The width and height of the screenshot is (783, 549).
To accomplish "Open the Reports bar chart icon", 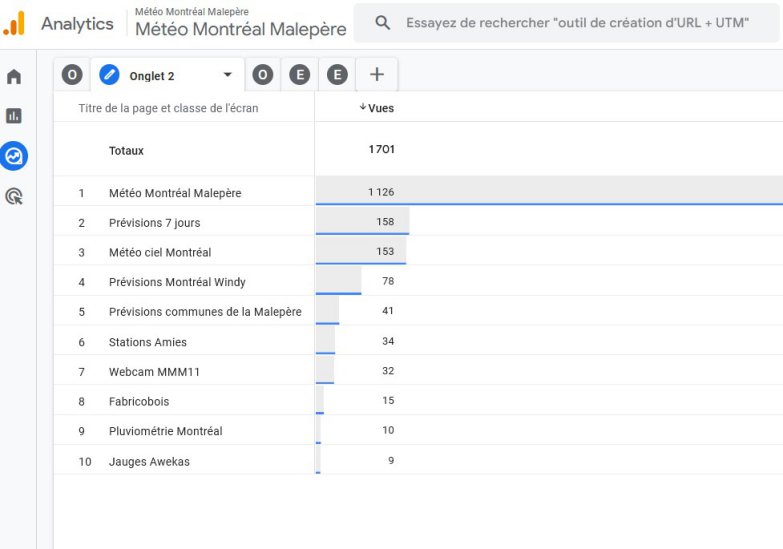I will click(14, 116).
